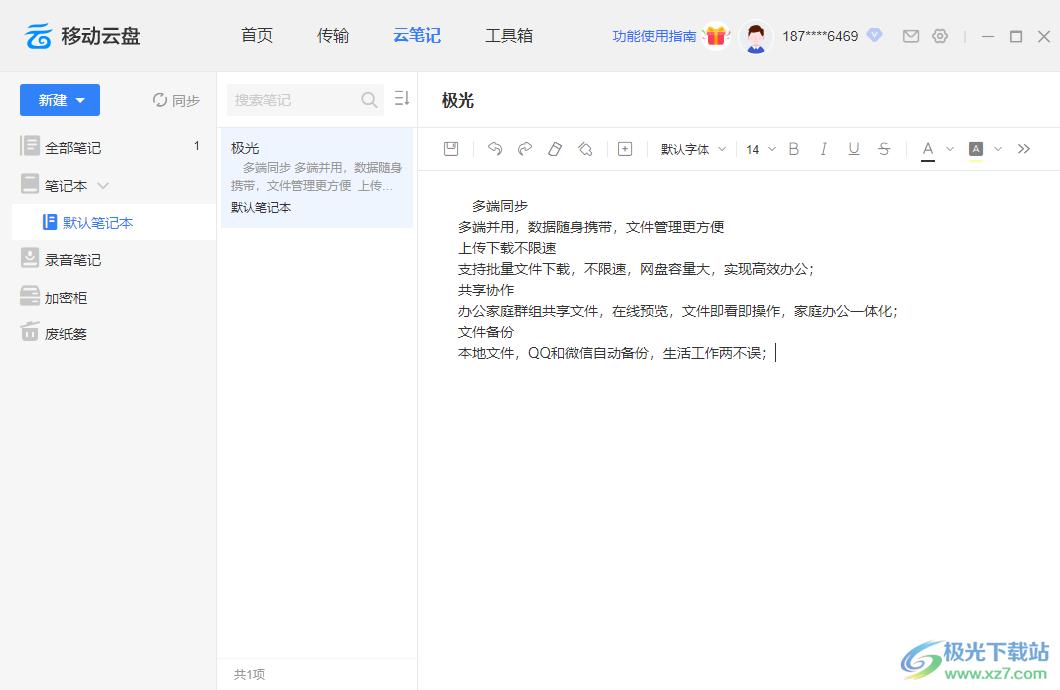Viewport: 1060px width, 690px height.
Task: Open the 工具箱 tab
Action: point(509,36)
